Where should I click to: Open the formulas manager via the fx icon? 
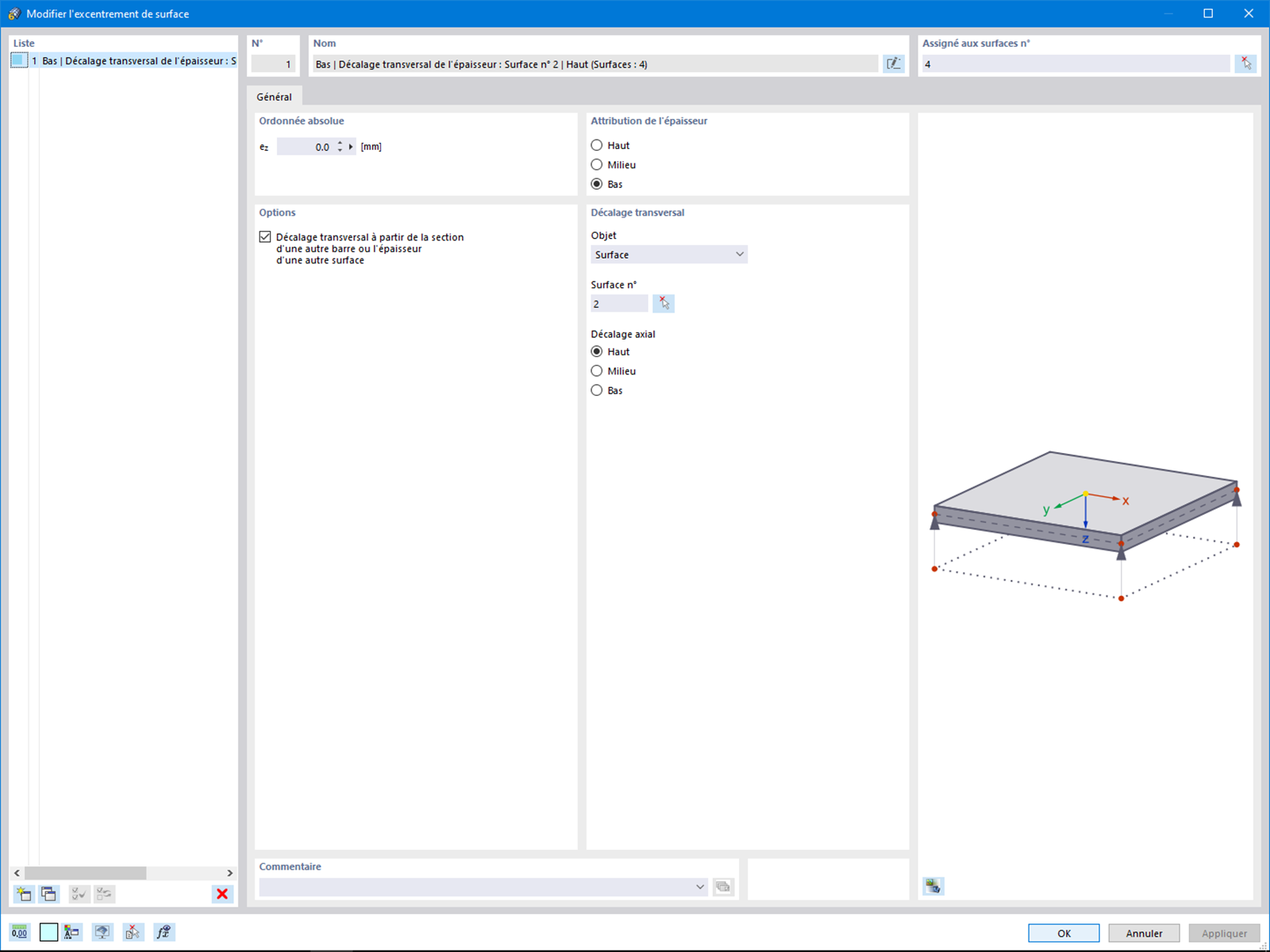point(164,932)
